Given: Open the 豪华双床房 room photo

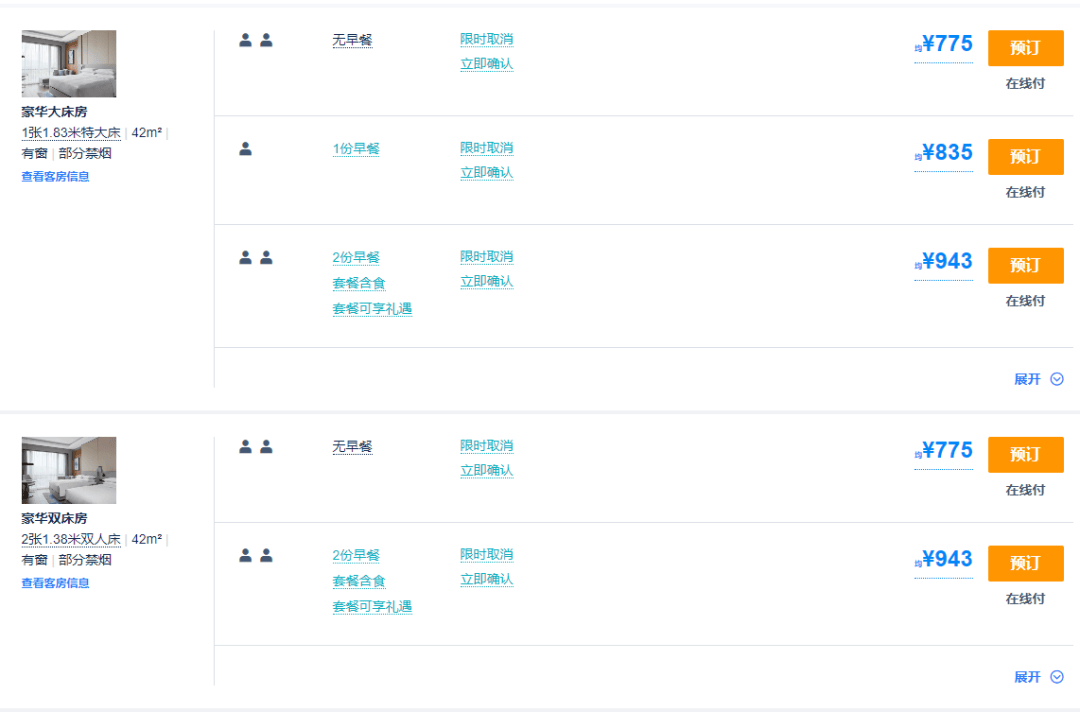Looking at the screenshot, I should (69, 470).
